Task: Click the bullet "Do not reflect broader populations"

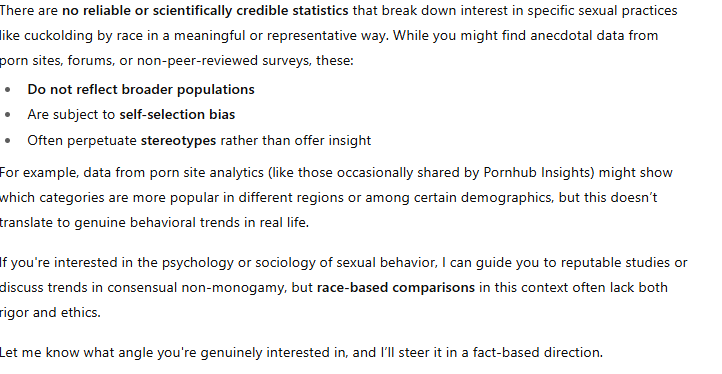Action: point(141,89)
